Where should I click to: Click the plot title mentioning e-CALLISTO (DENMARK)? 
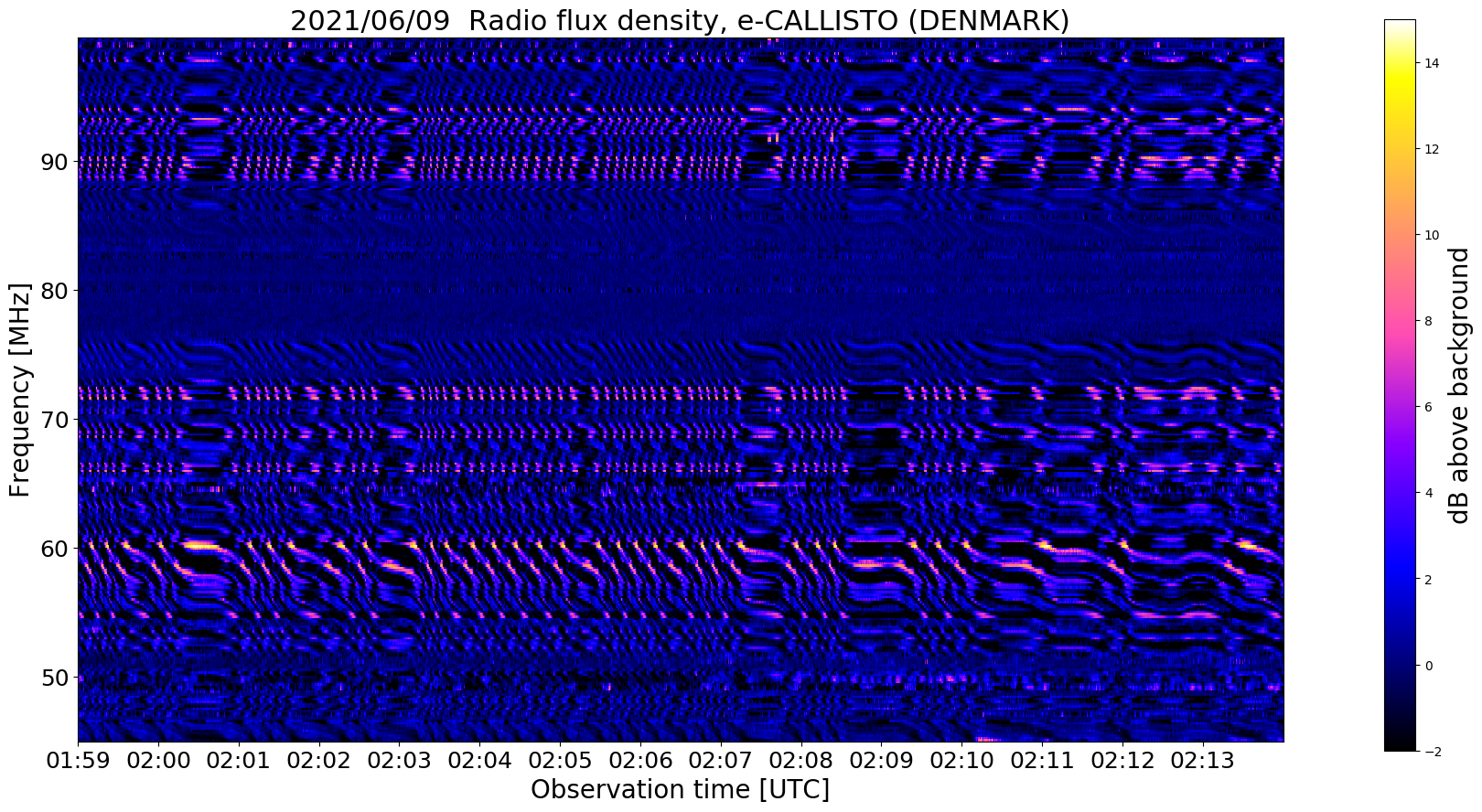pyautogui.click(x=680, y=20)
